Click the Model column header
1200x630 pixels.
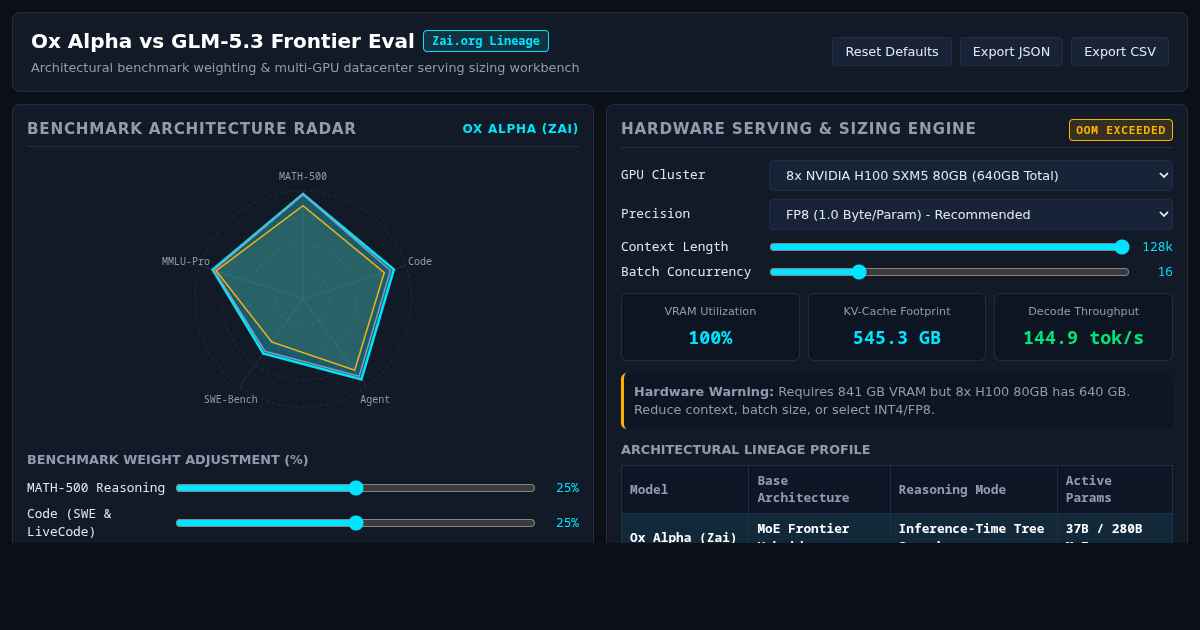pyautogui.click(x=685, y=489)
